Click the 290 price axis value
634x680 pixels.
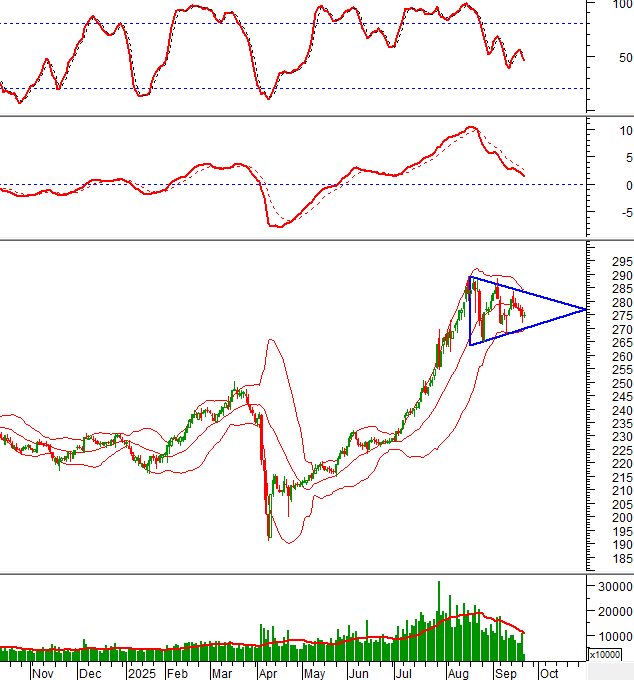pos(622,275)
